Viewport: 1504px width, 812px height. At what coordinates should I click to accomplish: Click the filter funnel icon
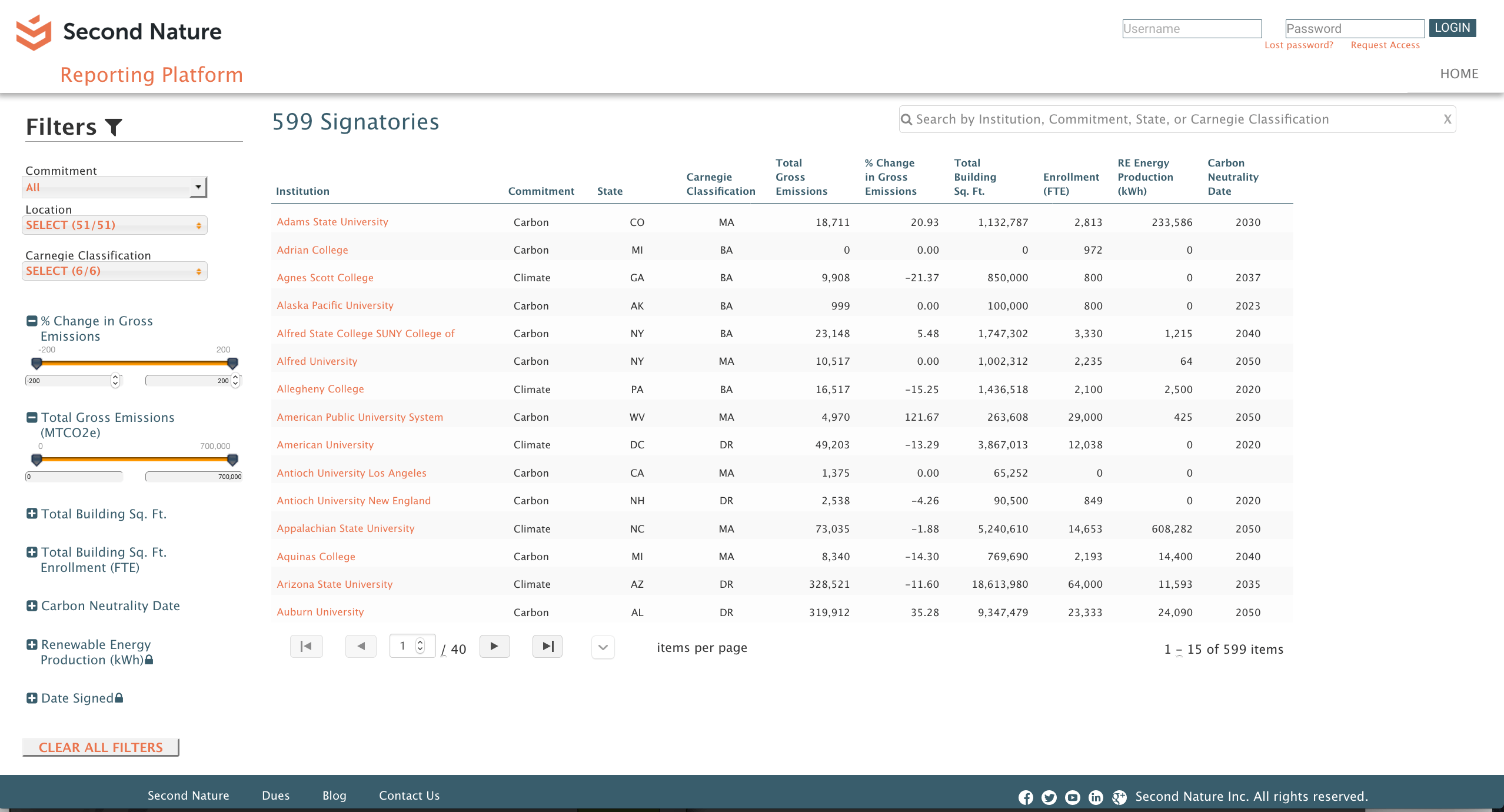click(x=114, y=127)
